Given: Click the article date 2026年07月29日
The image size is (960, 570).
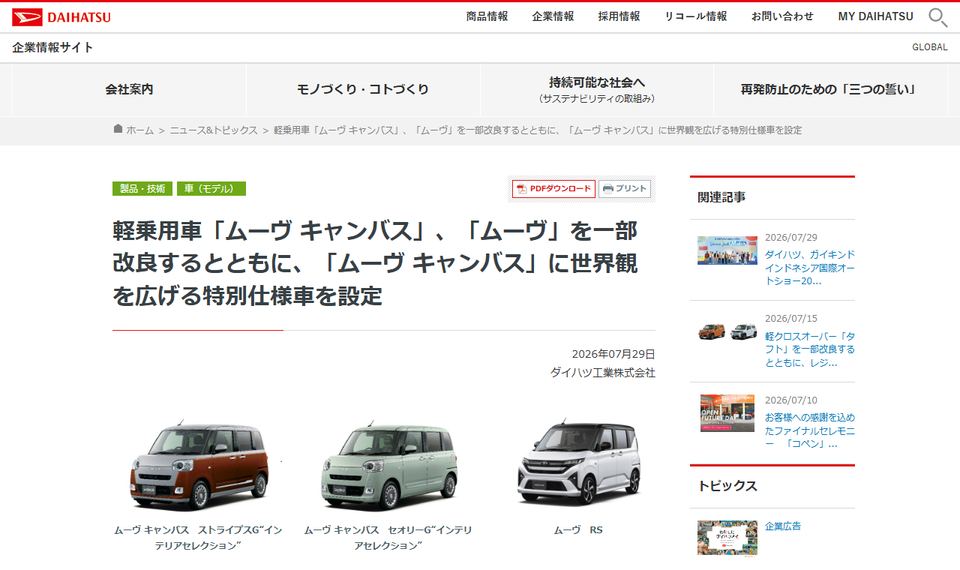Looking at the screenshot, I should click(x=613, y=354).
